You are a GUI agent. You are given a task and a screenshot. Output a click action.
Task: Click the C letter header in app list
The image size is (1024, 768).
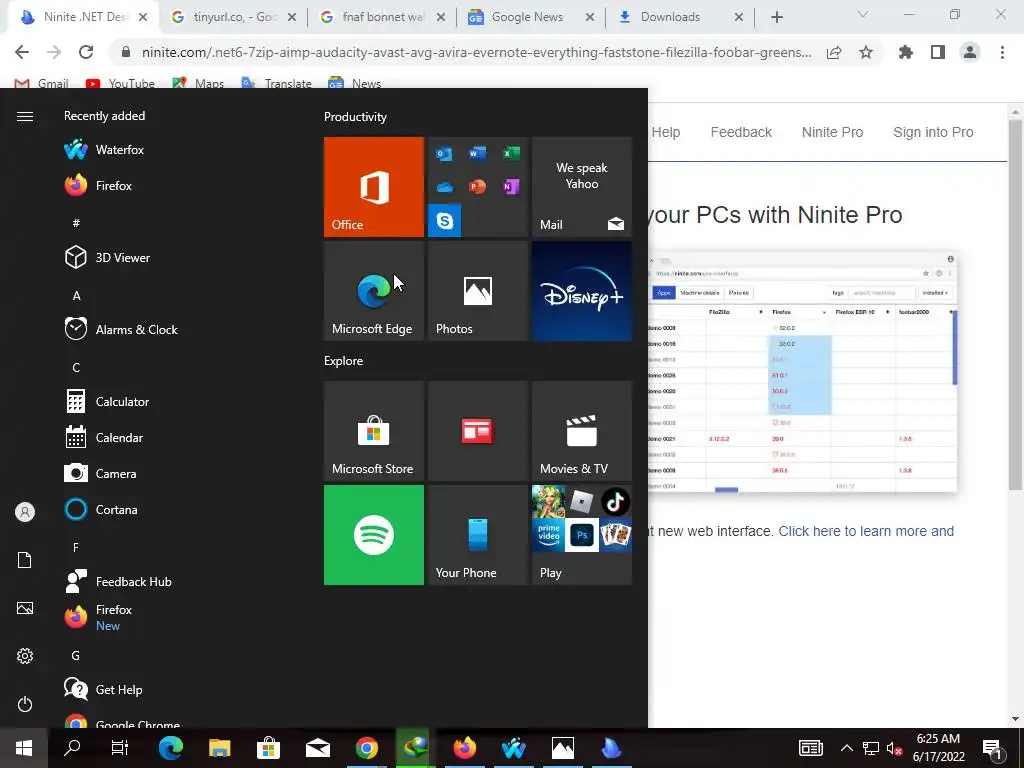(x=76, y=368)
